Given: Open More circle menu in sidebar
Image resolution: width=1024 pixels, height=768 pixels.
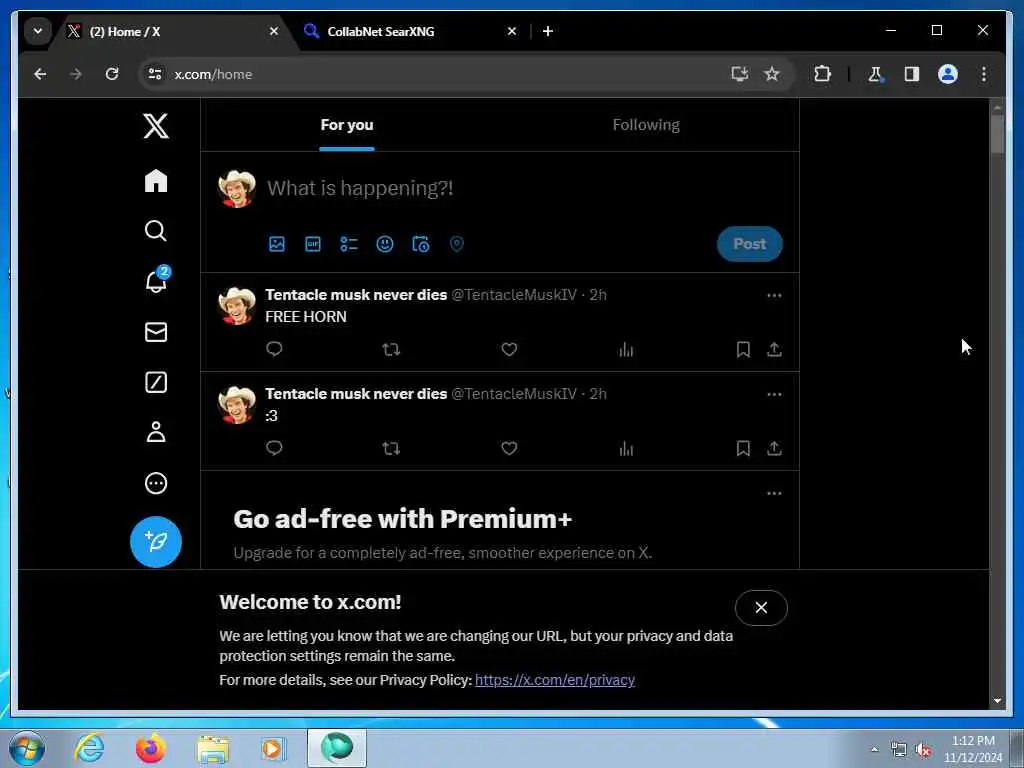Looking at the screenshot, I should 155,483.
